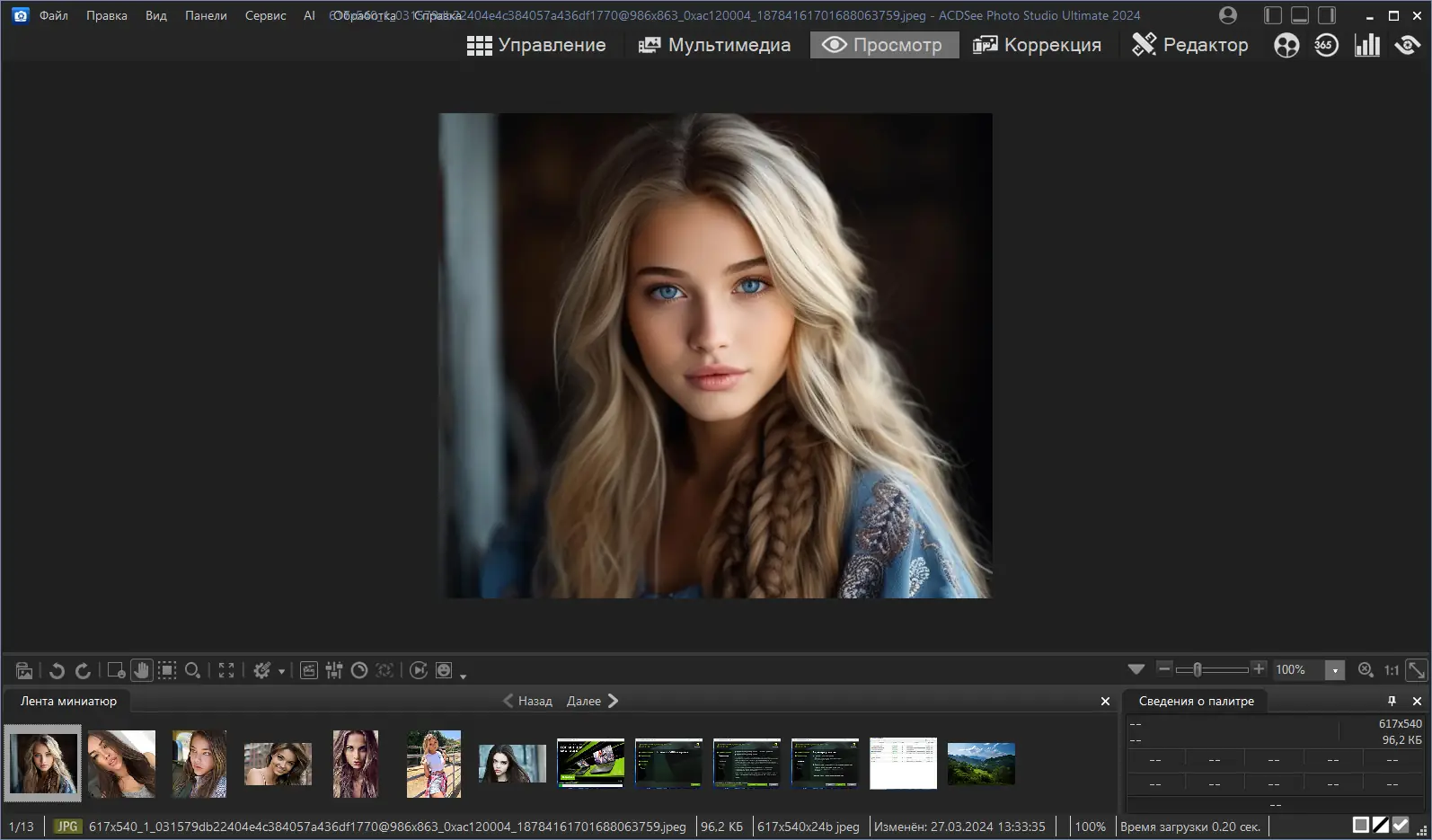This screenshot has height=840, width=1432.
Task: Expand the external editors gear dropdown arrow
Action: tap(281, 671)
